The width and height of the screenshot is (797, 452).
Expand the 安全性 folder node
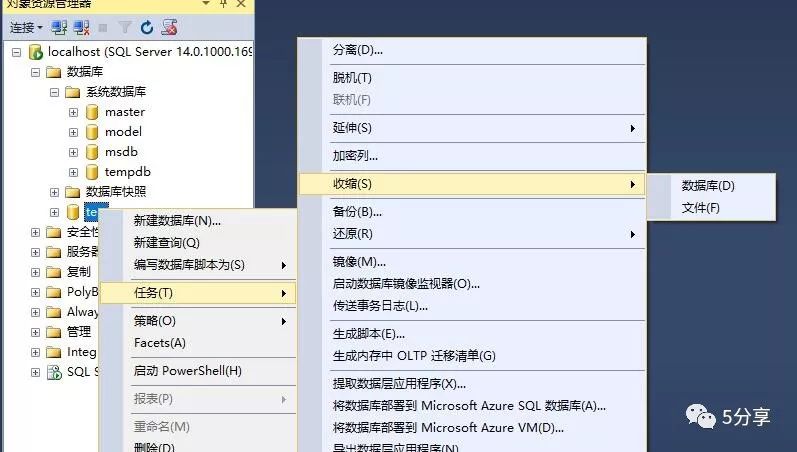[36, 232]
